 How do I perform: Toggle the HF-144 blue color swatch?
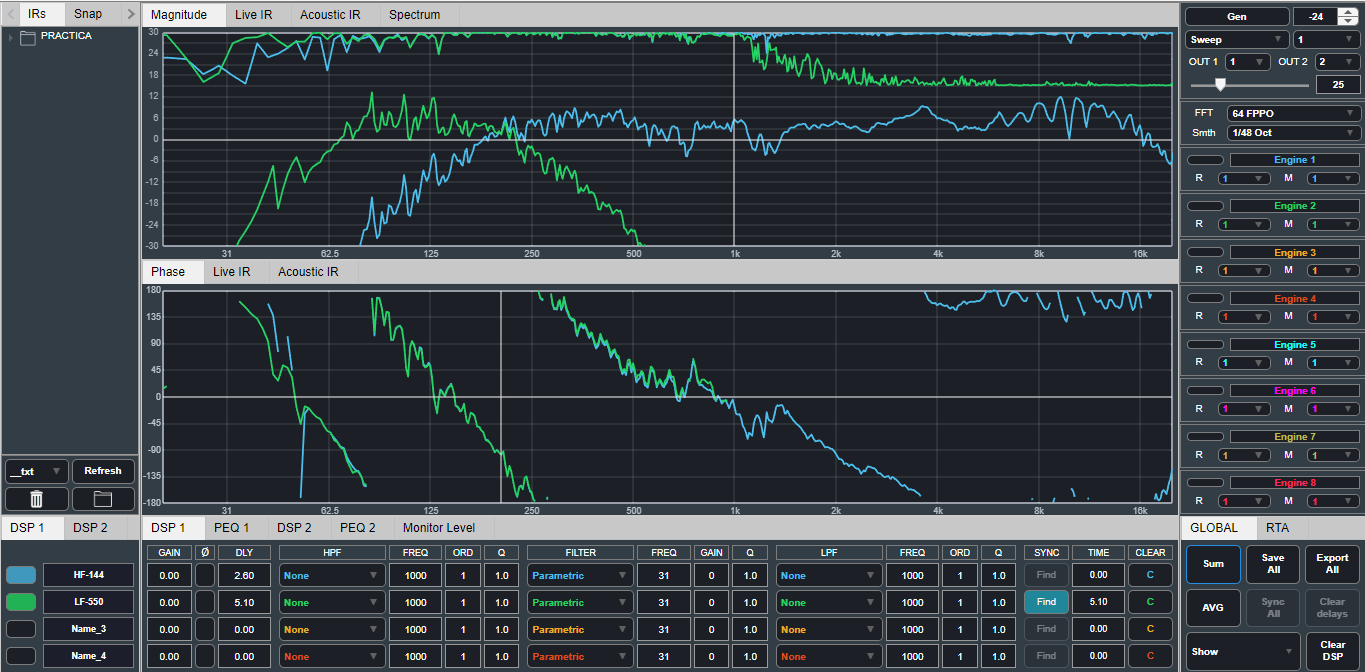[21, 575]
